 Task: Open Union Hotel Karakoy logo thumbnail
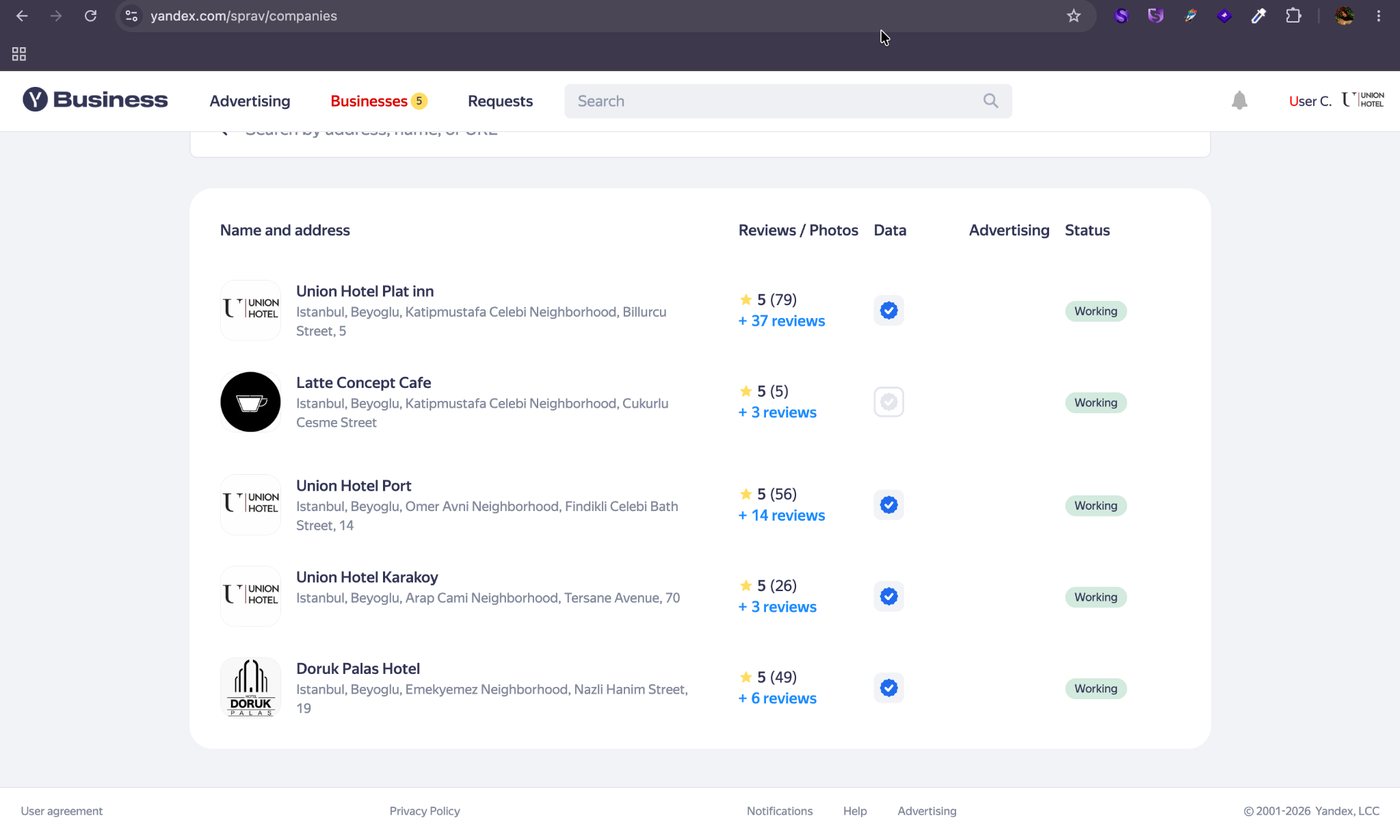250,596
